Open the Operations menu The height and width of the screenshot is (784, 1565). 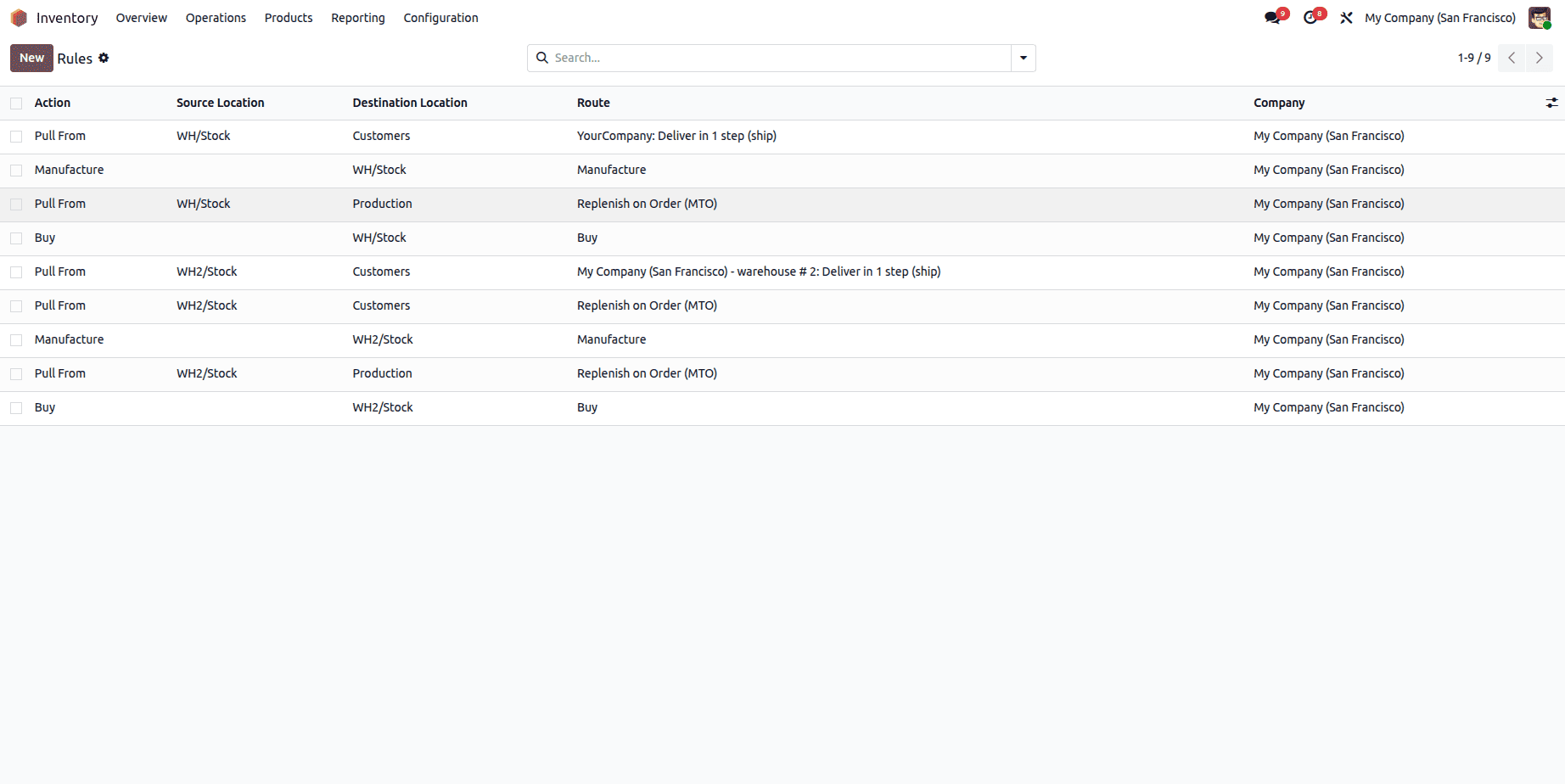[216, 18]
